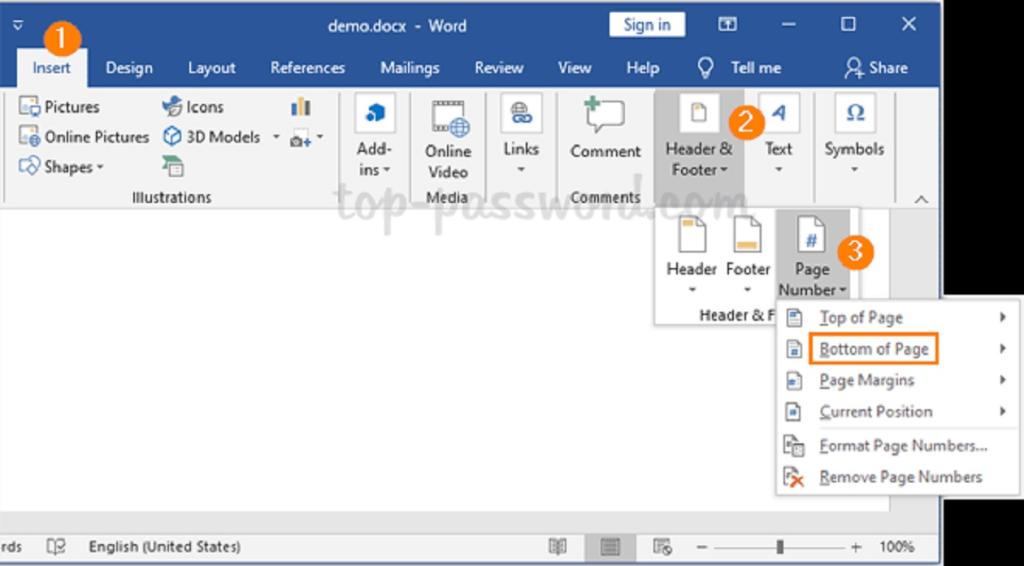Select Current Position menu item

(897, 411)
